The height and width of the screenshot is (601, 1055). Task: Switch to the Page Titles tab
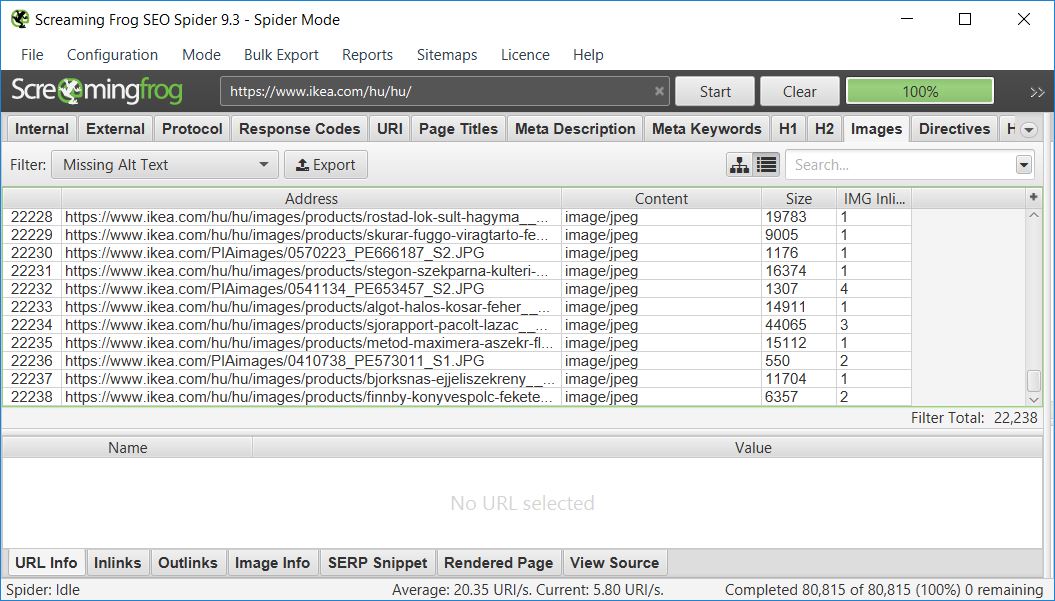(x=458, y=129)
